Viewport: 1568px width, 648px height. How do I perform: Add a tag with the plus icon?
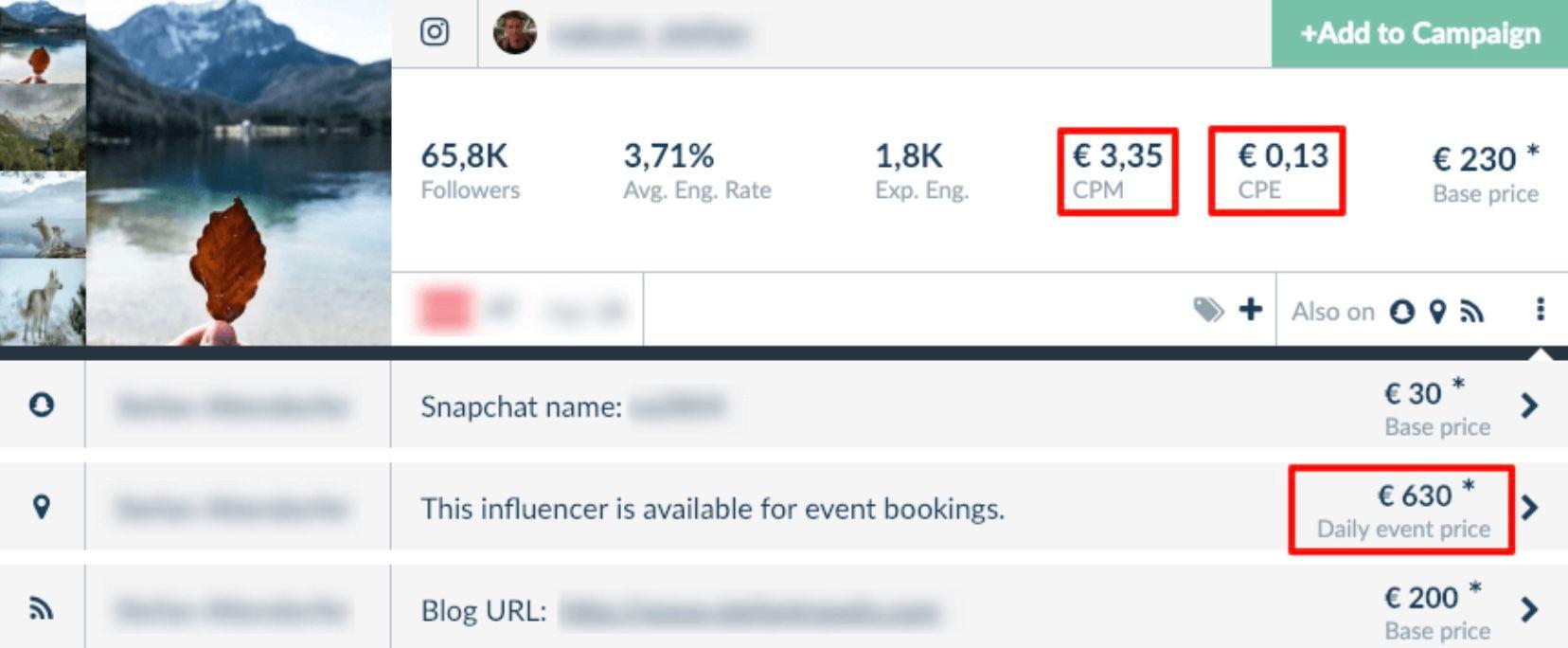pos(1251,309)
